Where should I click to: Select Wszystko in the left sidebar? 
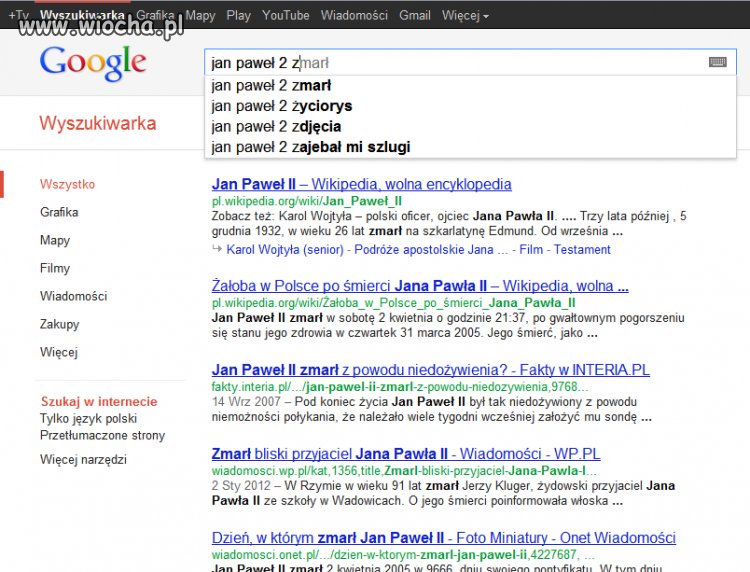click(x=67, y=184)
